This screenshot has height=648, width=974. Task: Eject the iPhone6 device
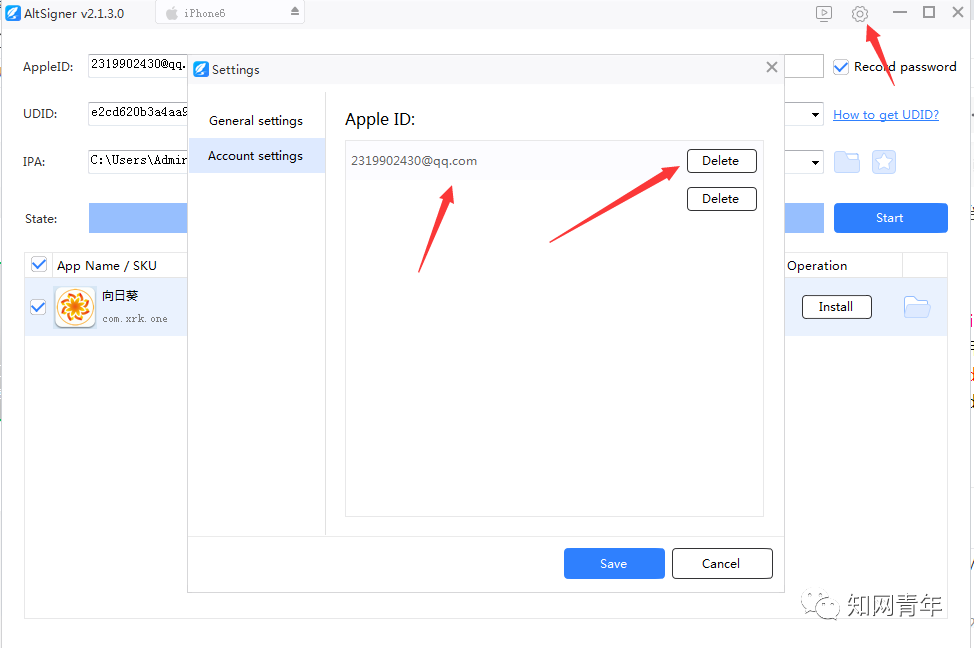(294, 12)
